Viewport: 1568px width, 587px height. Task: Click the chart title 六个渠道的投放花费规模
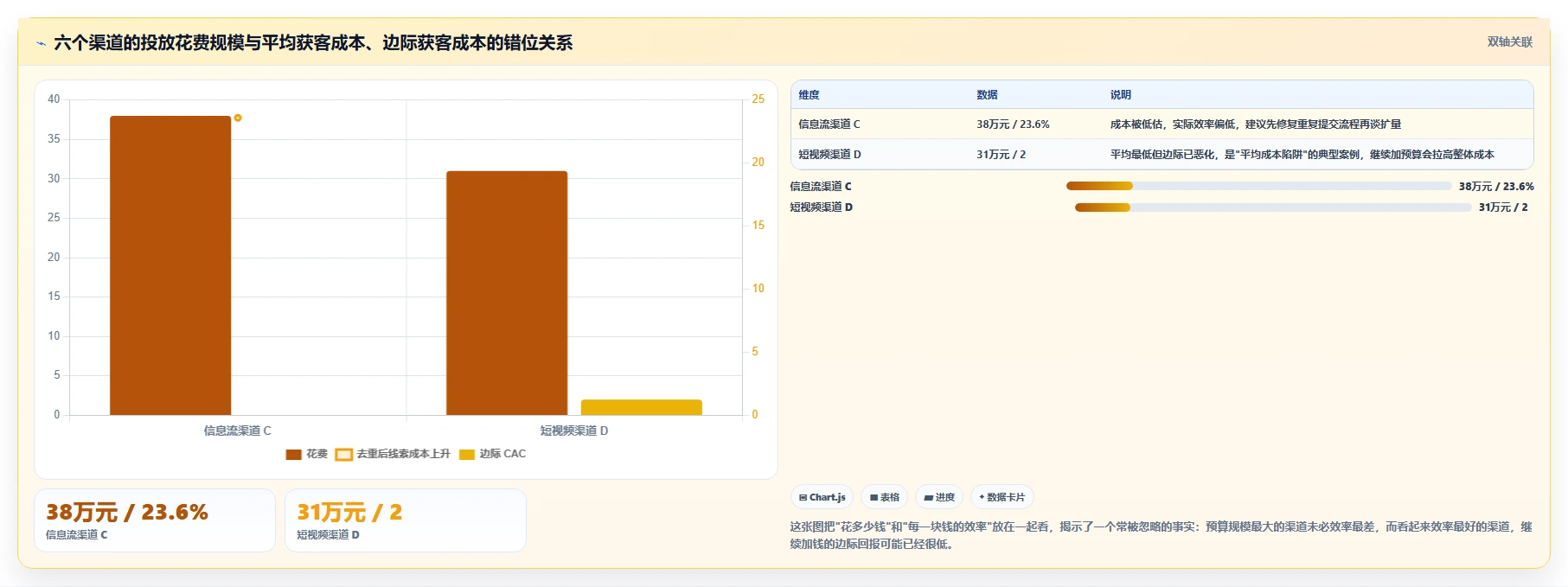(313, 43)
